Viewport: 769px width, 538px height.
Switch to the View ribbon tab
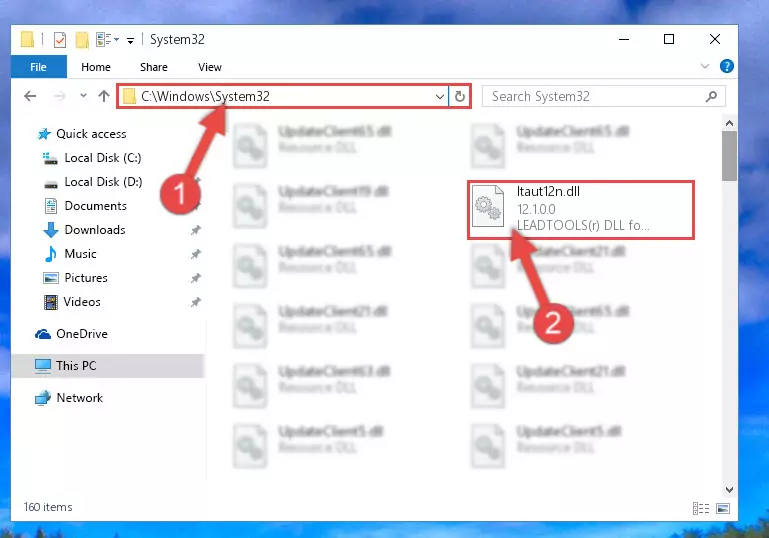coord(210,67)
